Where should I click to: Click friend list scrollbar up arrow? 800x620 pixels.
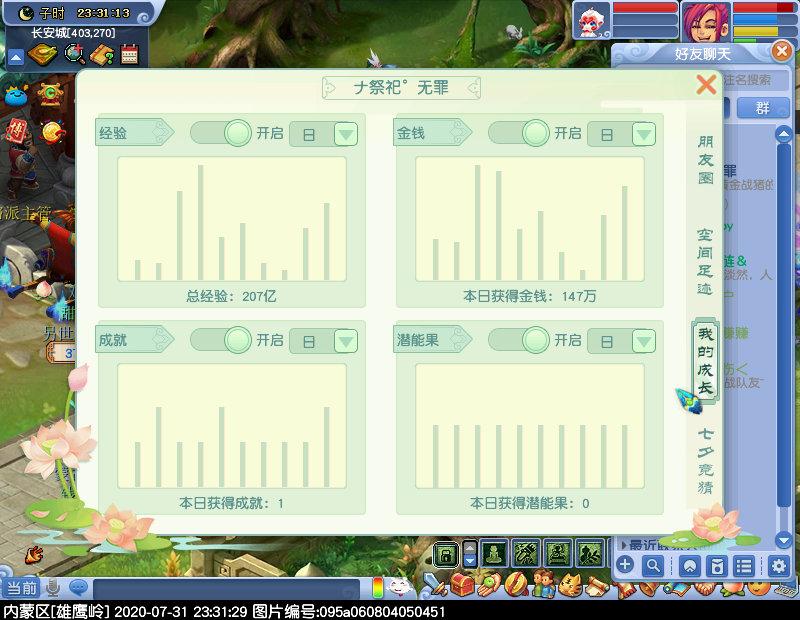tap(783, 135)
